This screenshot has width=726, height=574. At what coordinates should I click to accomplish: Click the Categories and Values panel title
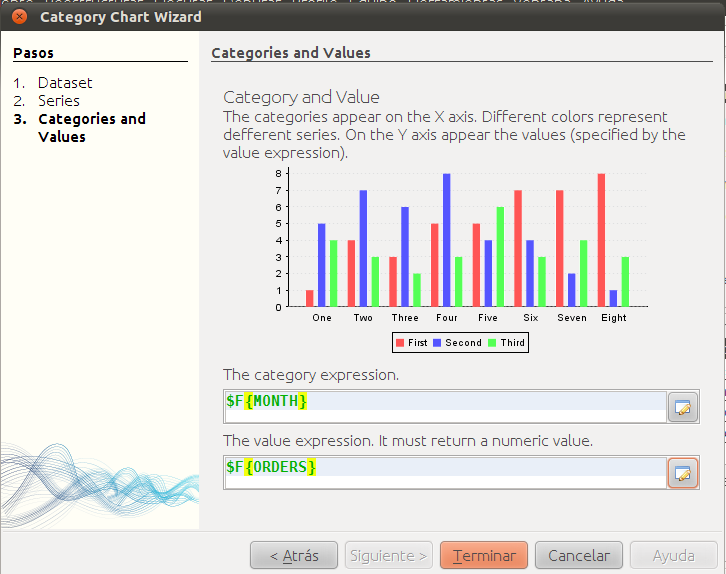click(x=291, y=53)
